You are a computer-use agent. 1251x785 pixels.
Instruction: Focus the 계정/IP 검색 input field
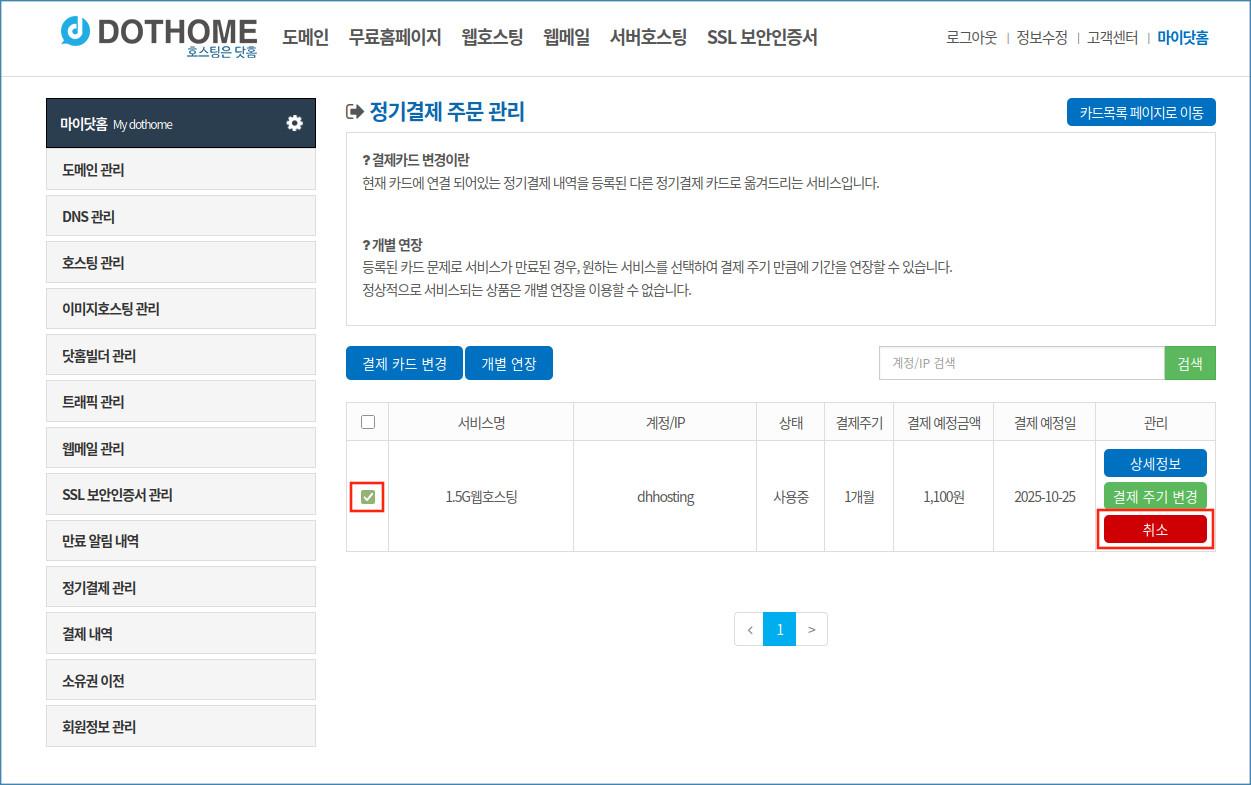pyautogui.click(x=1021, y=363)
